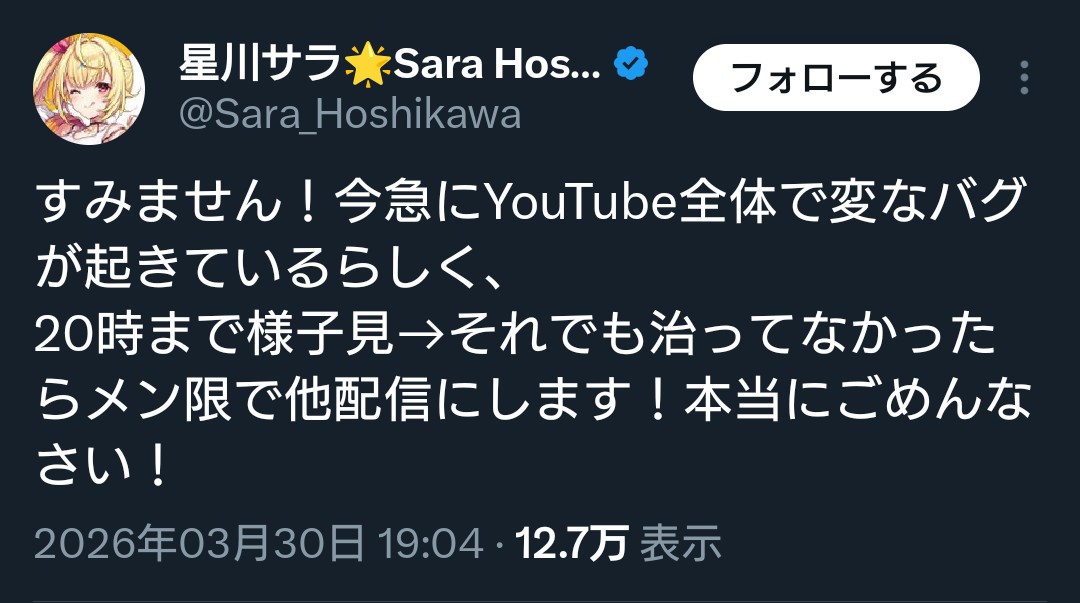Click the blue verified badge

click(631, 63)
